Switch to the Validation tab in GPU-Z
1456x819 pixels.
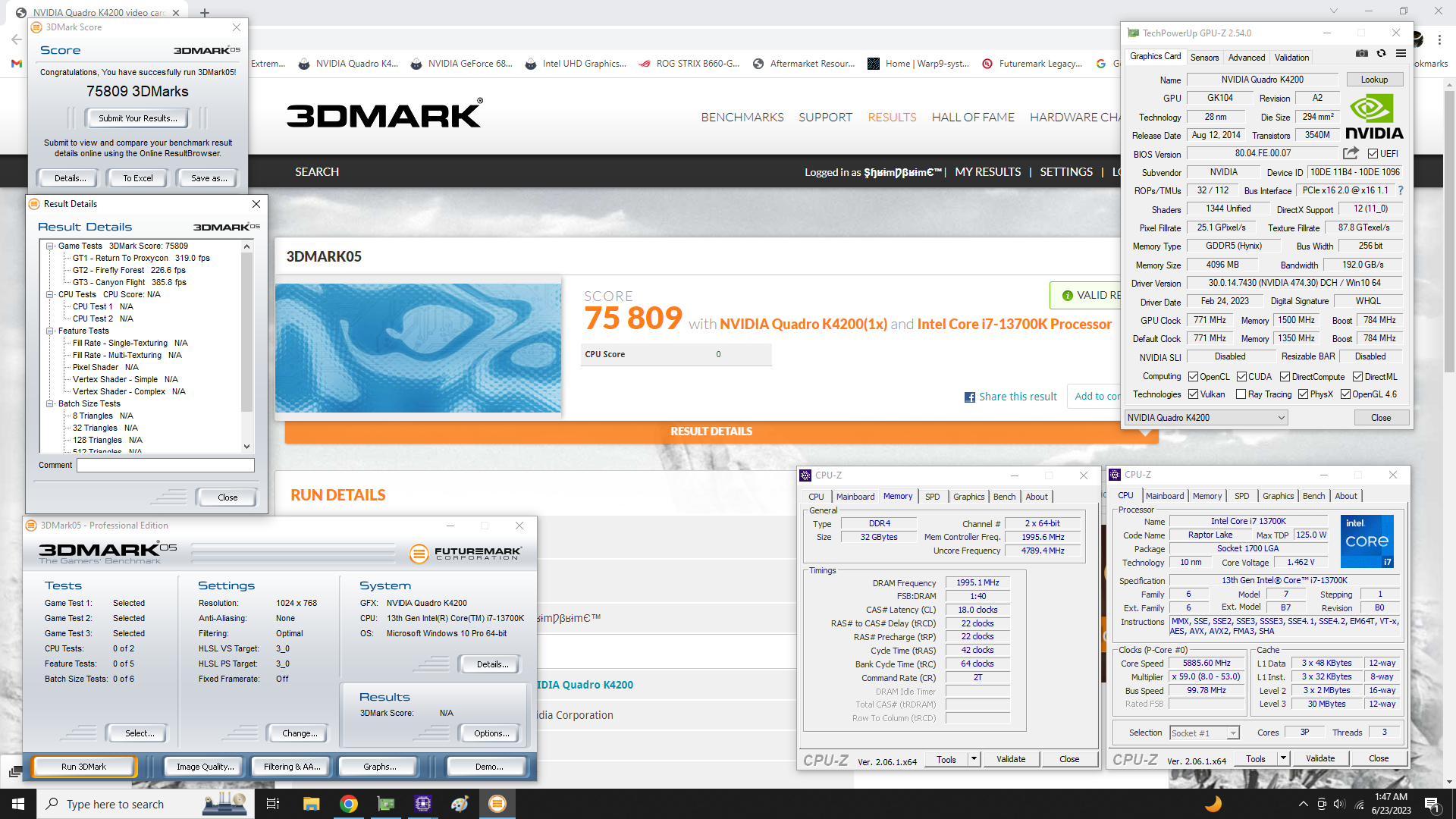click(x=1291, y=58)
